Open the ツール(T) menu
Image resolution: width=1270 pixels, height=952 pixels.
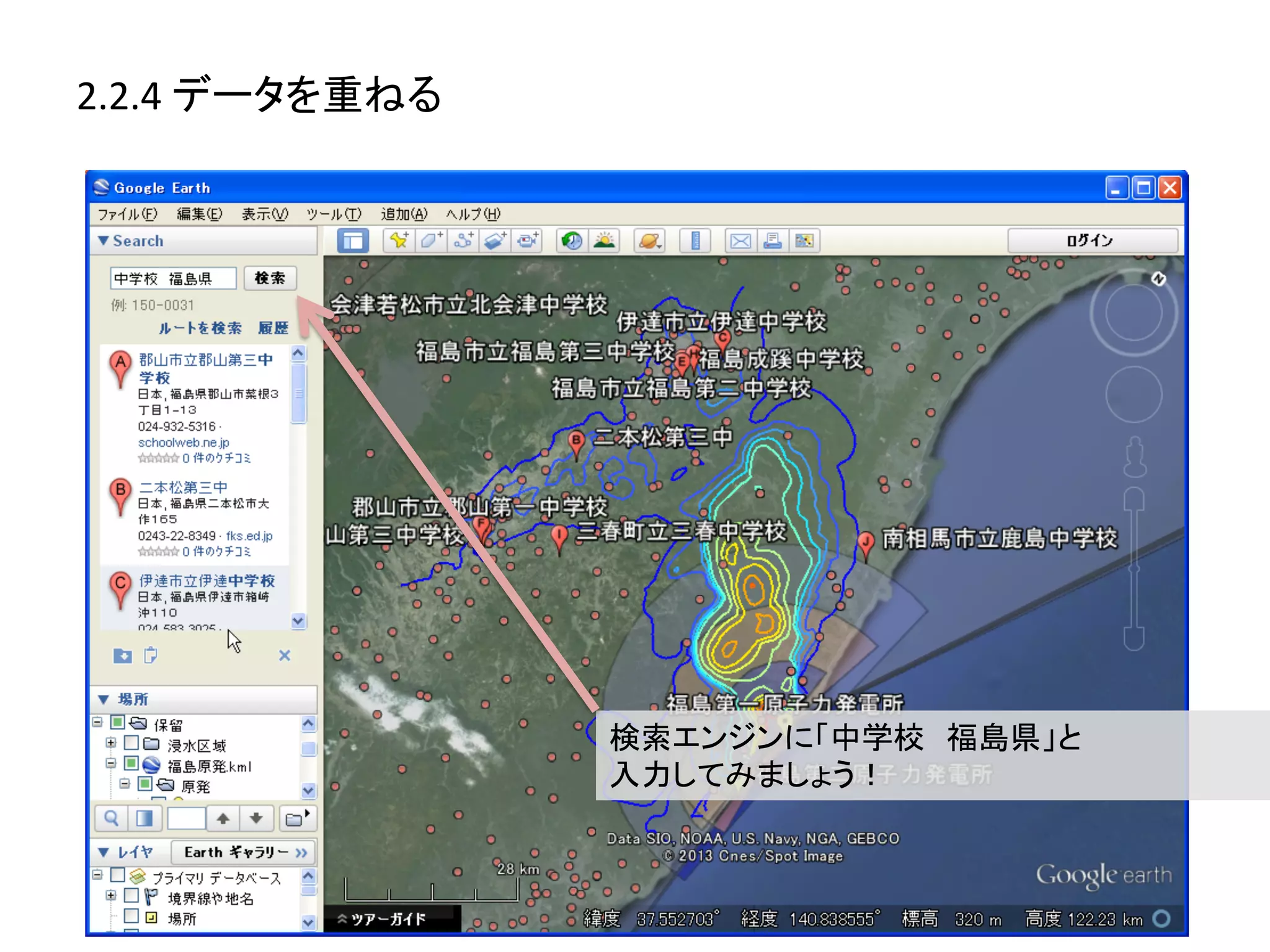334,214
